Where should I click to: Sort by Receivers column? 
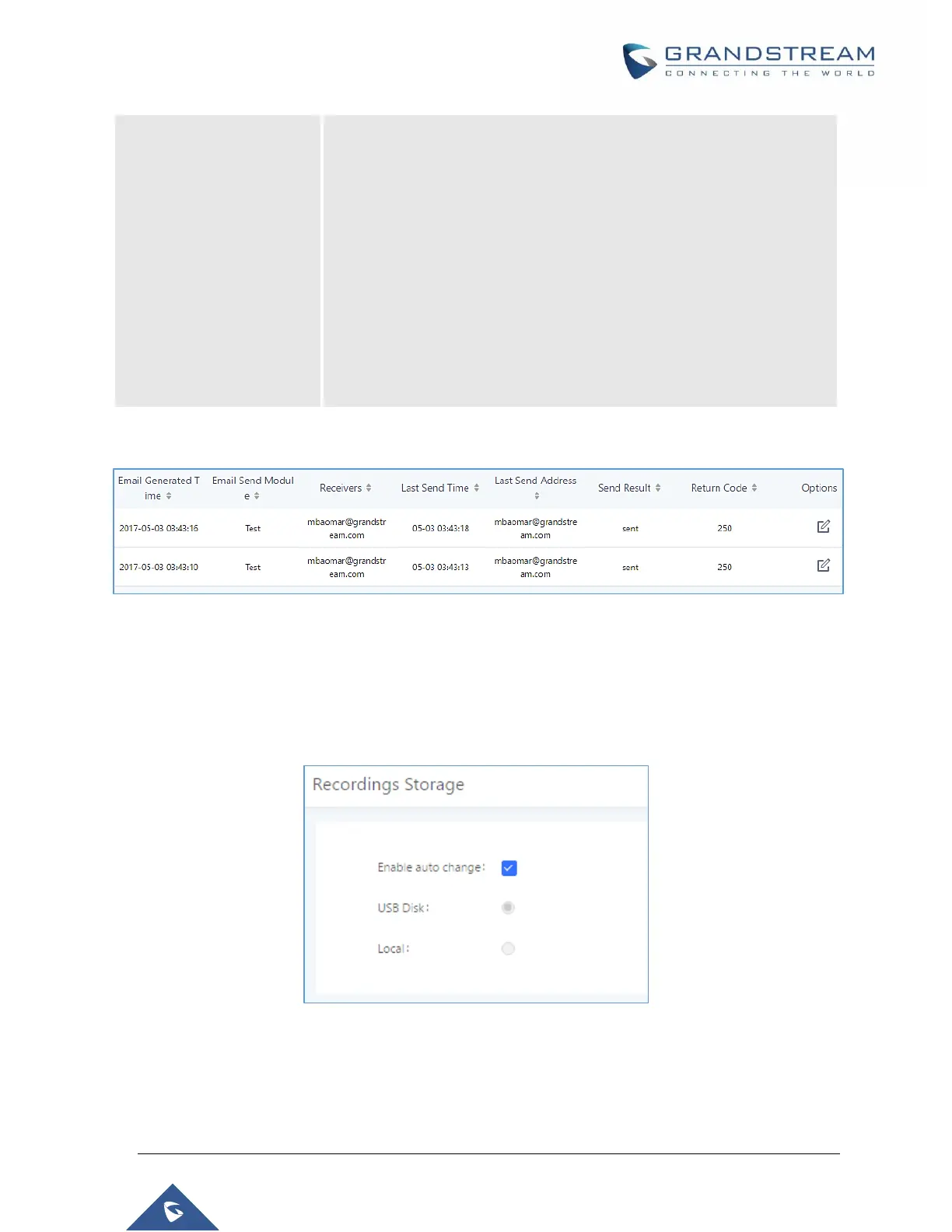tap(369, 488)
